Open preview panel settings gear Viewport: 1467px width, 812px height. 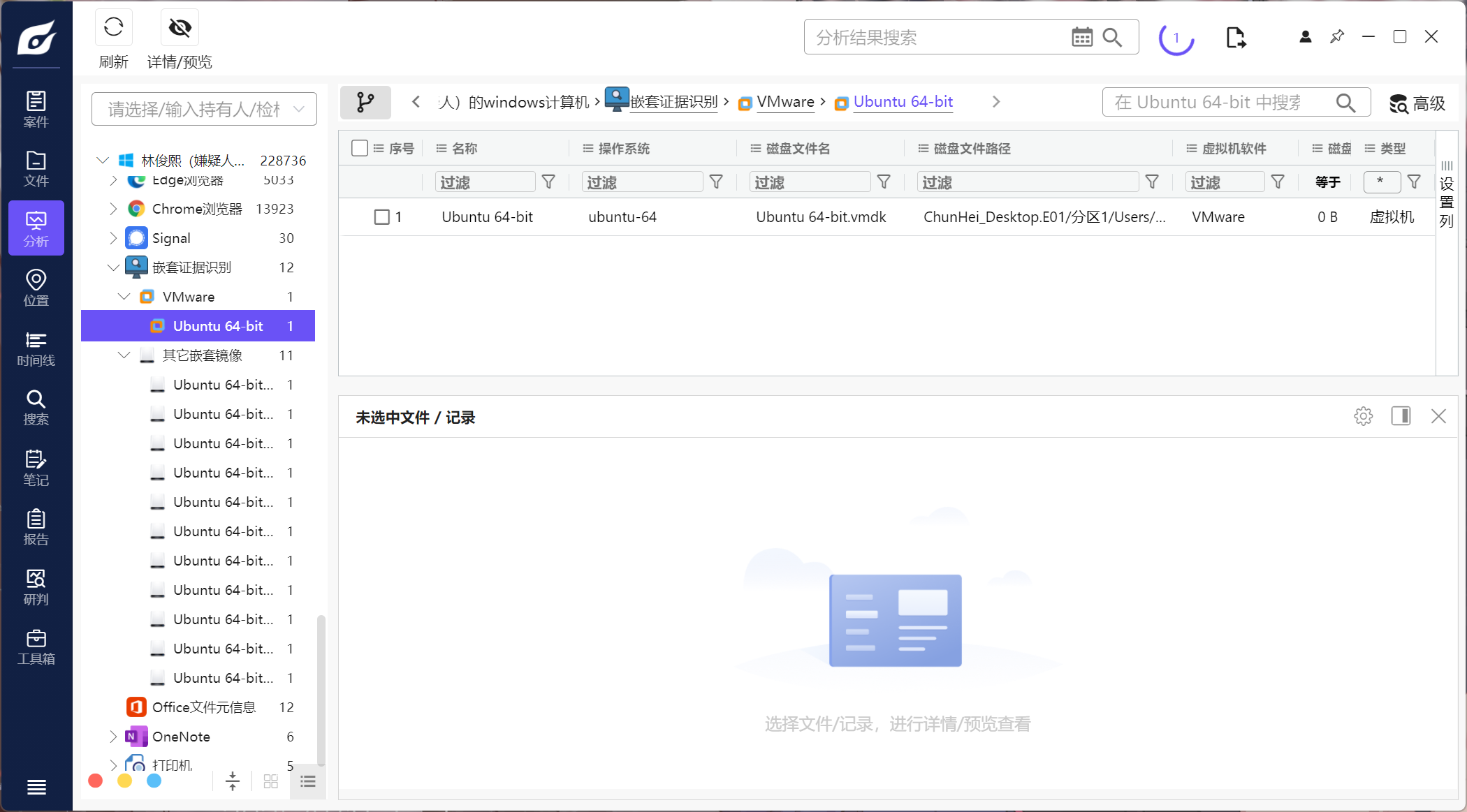(x=1363, y=417)
